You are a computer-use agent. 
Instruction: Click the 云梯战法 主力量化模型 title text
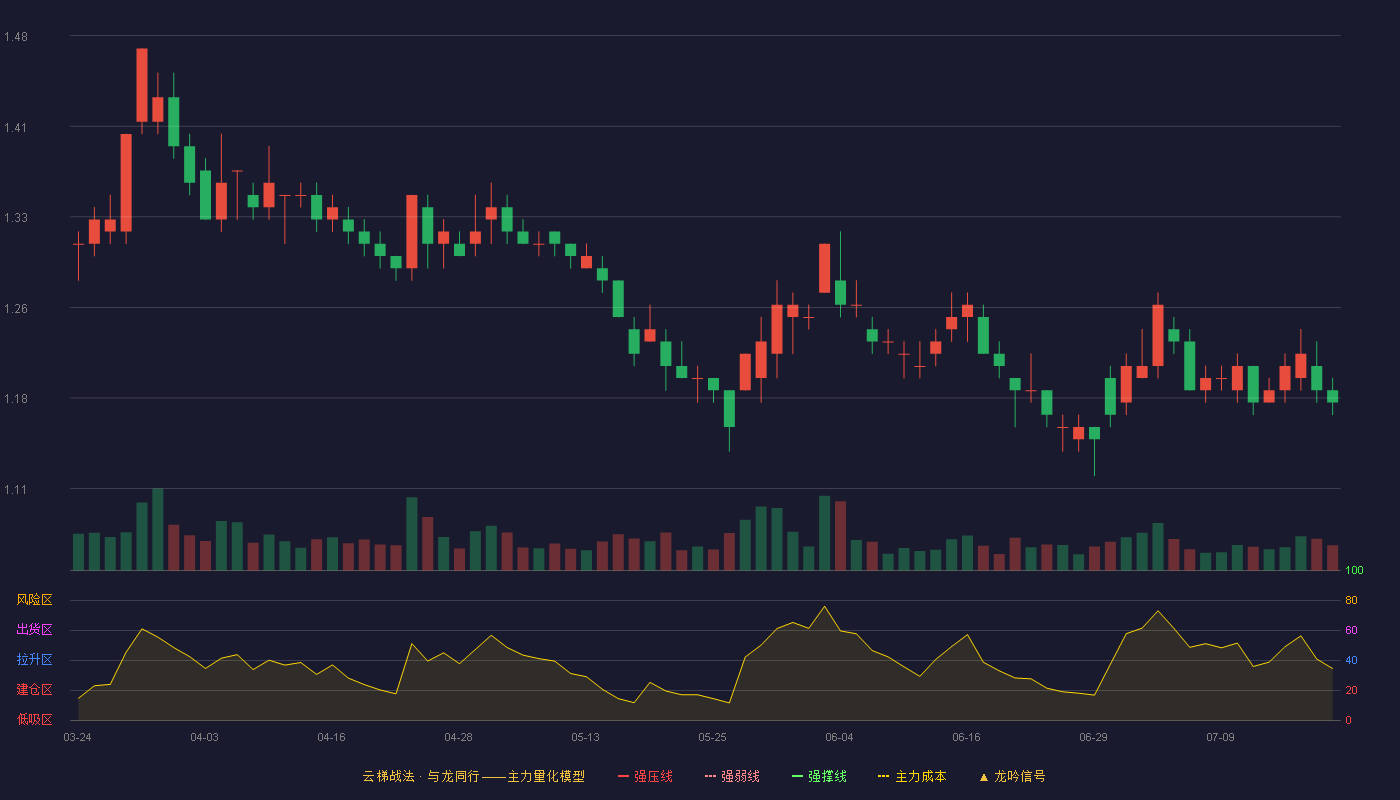click(x=474, y=776)
